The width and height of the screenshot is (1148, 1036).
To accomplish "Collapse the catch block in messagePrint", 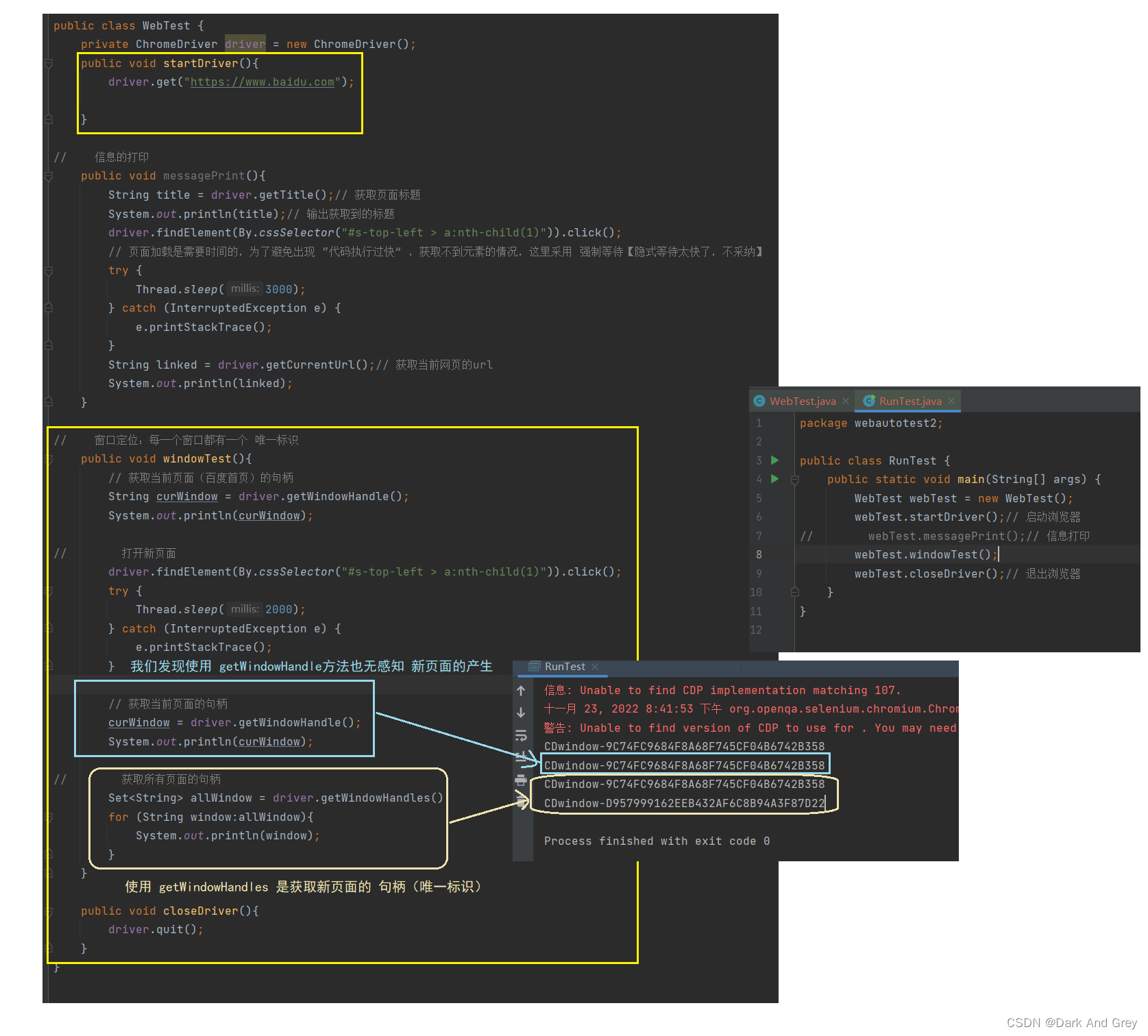I will [x=49, y=308].
